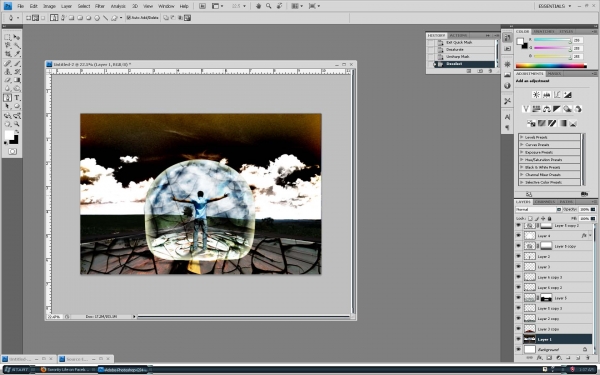Viewport: 600px width, 375px height.
Task: Select the Zoom tool in the toolbox
Action: pyautogui.click(x=16, y=124)
